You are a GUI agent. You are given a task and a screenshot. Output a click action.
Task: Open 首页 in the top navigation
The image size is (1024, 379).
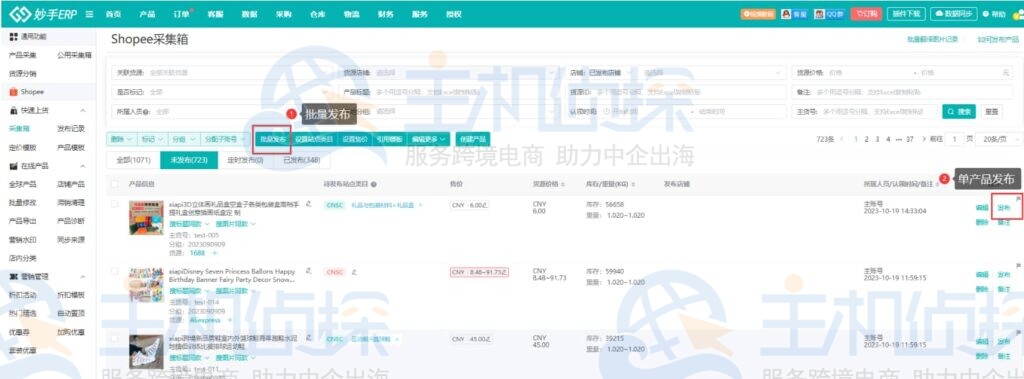click(x=113, y=14)
